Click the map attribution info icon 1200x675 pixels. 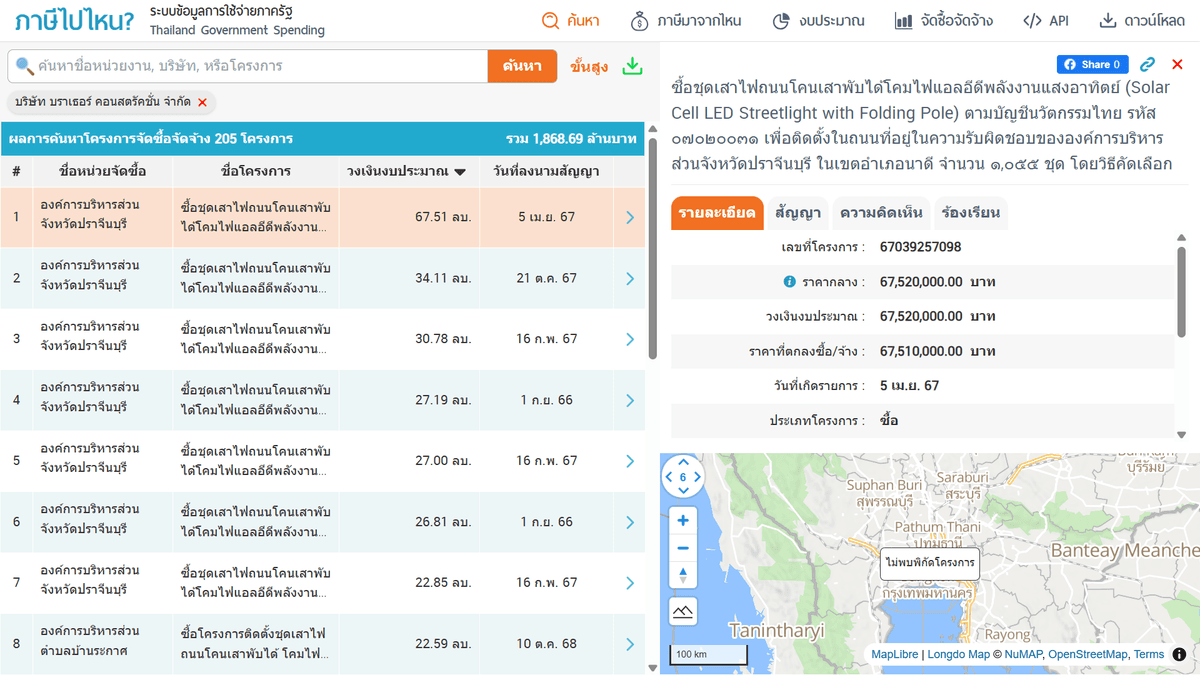(x=1181, y=655)
